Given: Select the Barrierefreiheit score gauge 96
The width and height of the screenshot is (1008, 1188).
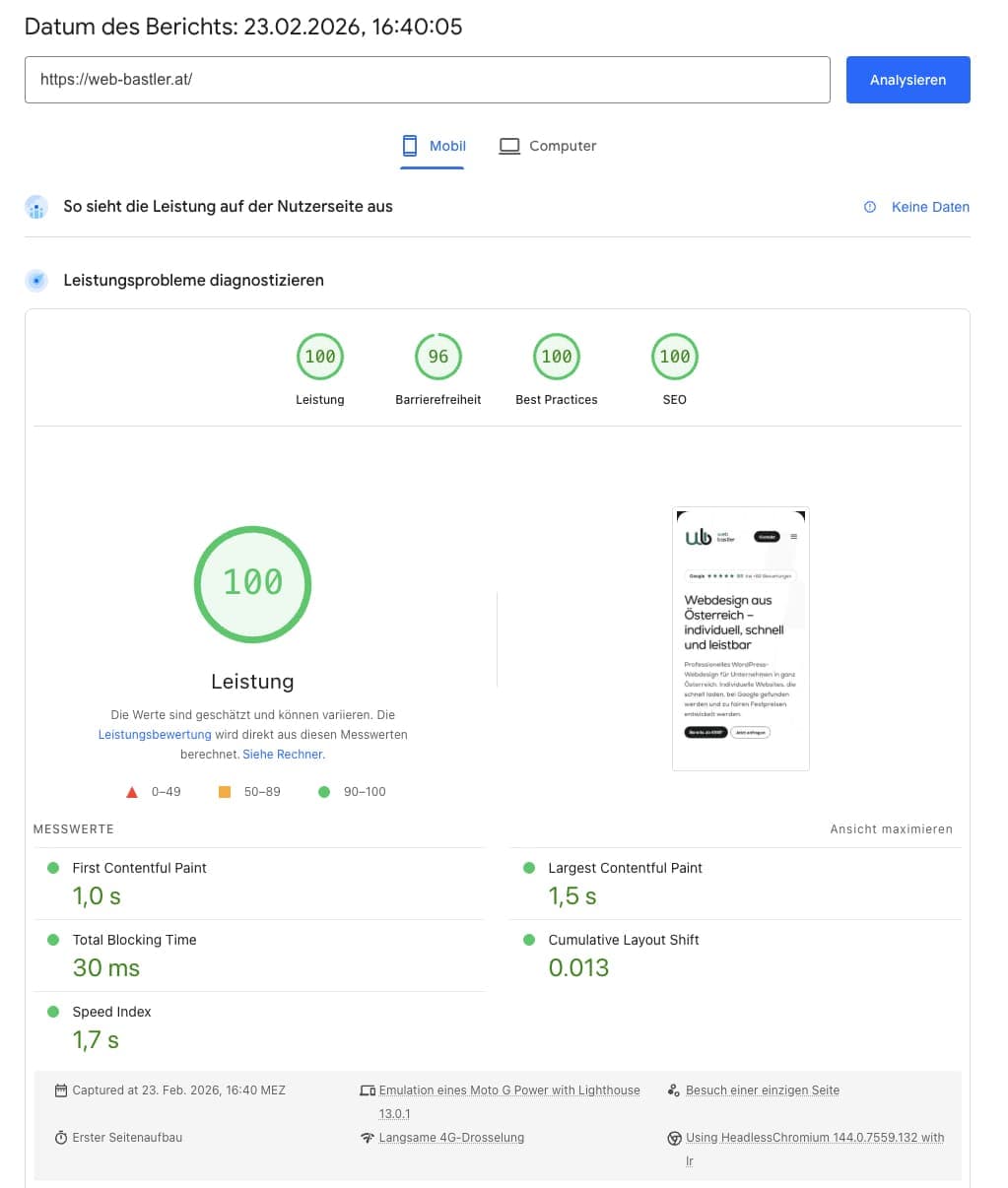Looking at the screenshot, I should (438, 357).
